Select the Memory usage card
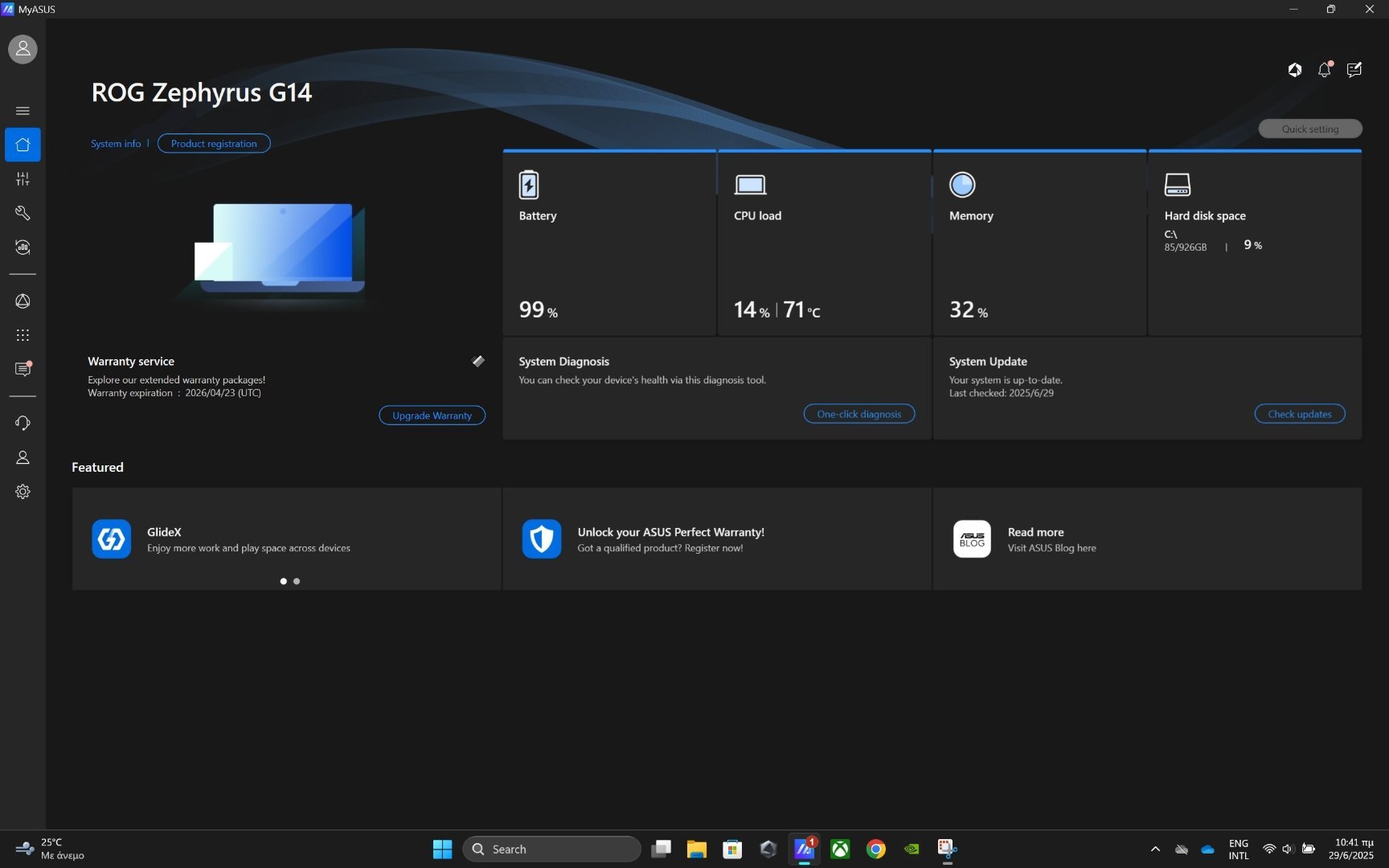The image size is (1389, 868). 1039,243
